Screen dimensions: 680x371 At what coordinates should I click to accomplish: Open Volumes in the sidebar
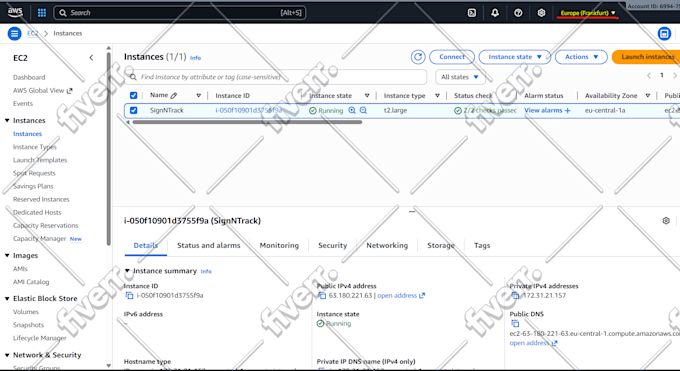[x=26, y=312]
